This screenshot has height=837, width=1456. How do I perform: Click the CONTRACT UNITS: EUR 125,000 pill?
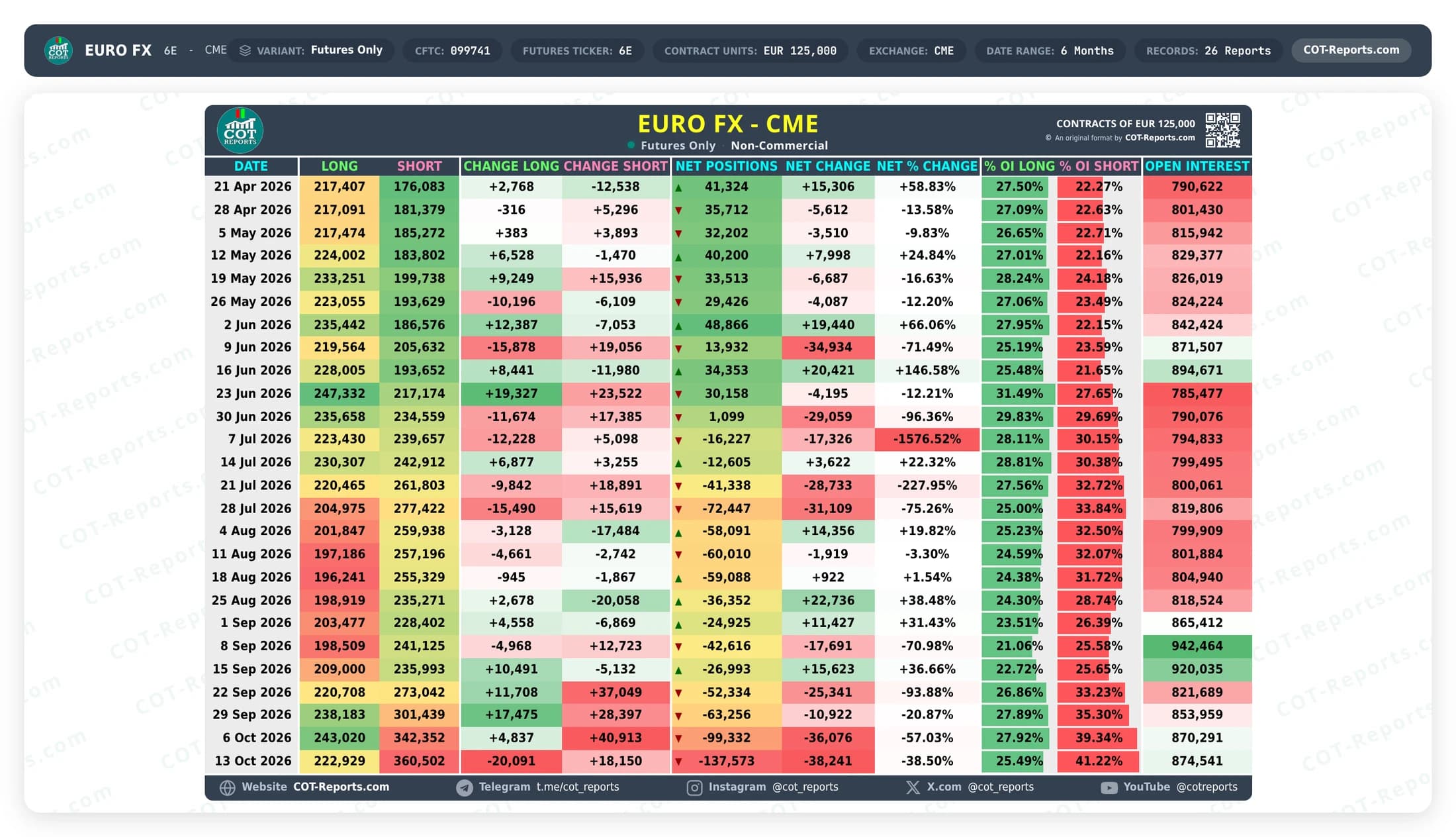point(751,50)
